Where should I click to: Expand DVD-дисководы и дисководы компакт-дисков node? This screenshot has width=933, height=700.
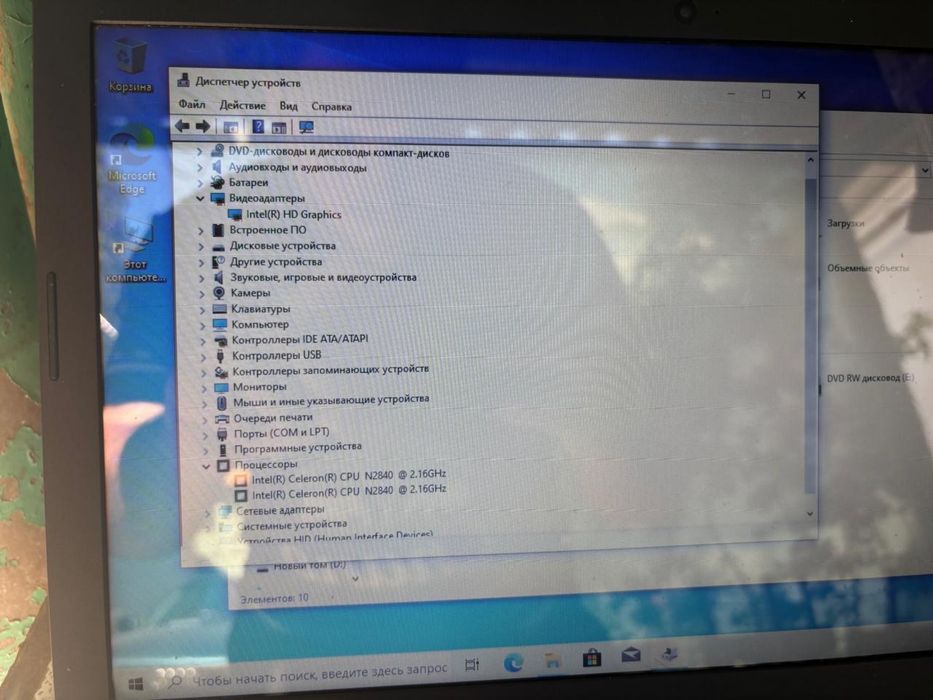(x=199, y=152)
